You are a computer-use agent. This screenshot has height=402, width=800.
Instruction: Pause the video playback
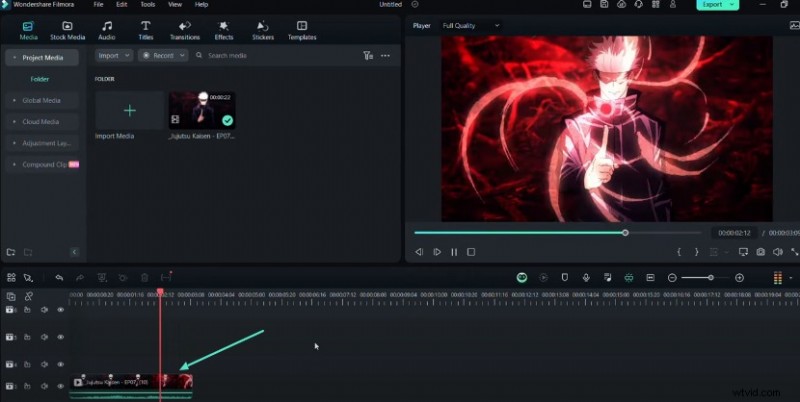click(454, 252)
